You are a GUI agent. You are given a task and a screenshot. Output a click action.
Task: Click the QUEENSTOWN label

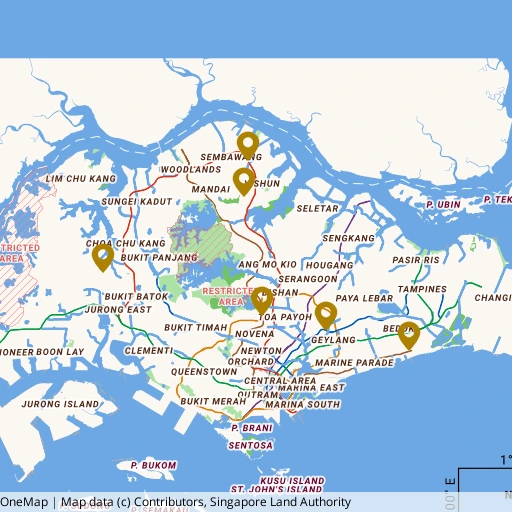[x=204, y=372]
